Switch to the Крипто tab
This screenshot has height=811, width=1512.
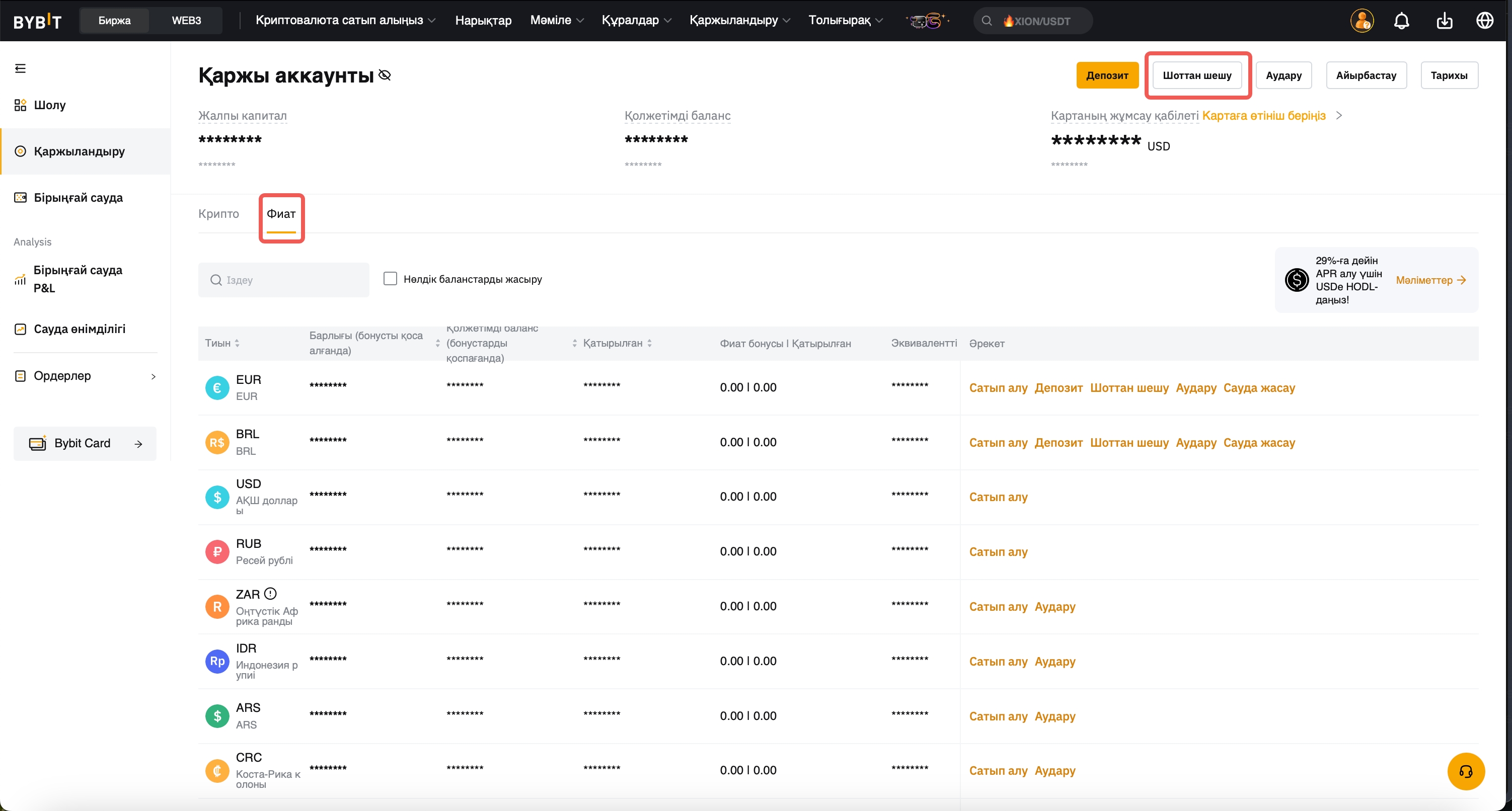pyautogui.click(x=218, y=214)
